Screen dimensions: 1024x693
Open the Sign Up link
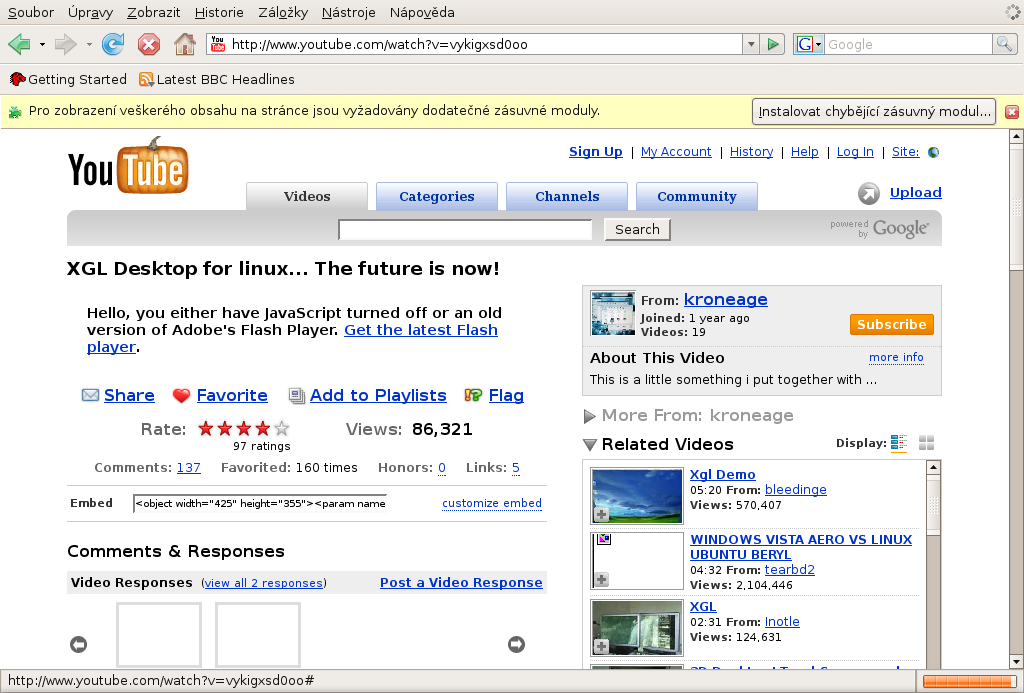(x=596, y=152)
